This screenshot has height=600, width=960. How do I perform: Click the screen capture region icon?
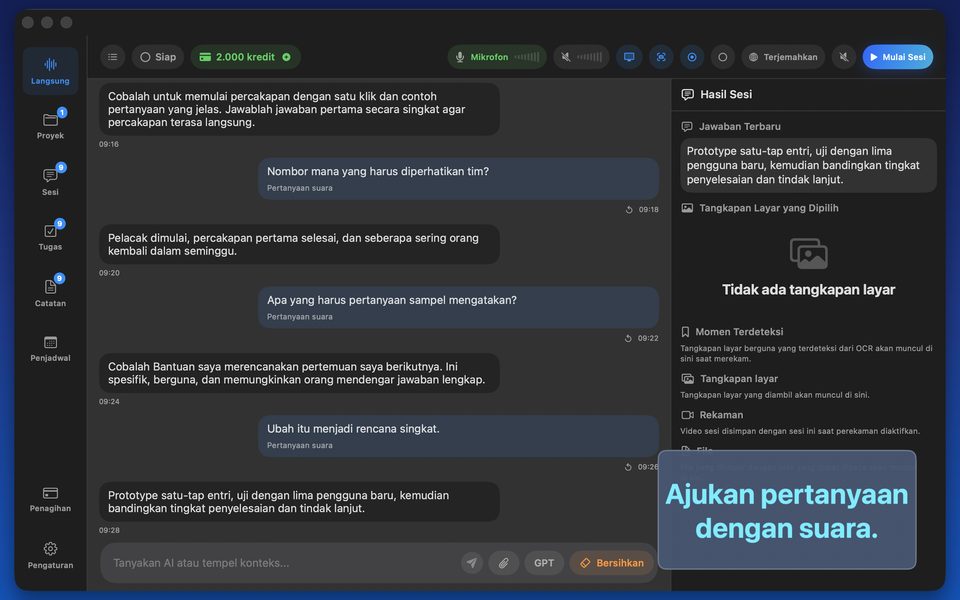[x=661, y=57]
